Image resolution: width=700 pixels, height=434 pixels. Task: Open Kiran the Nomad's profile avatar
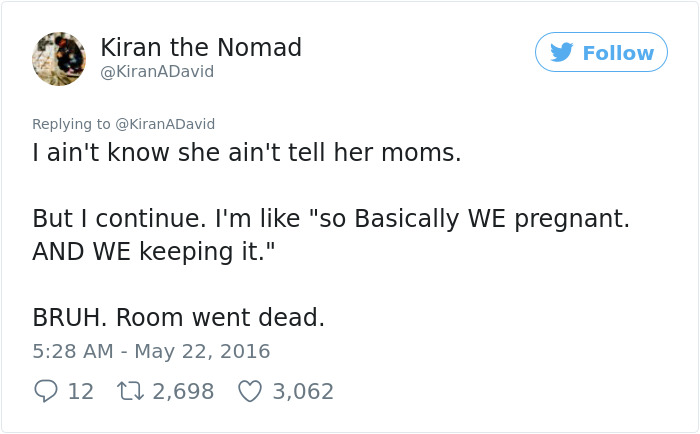pos(58,58)
